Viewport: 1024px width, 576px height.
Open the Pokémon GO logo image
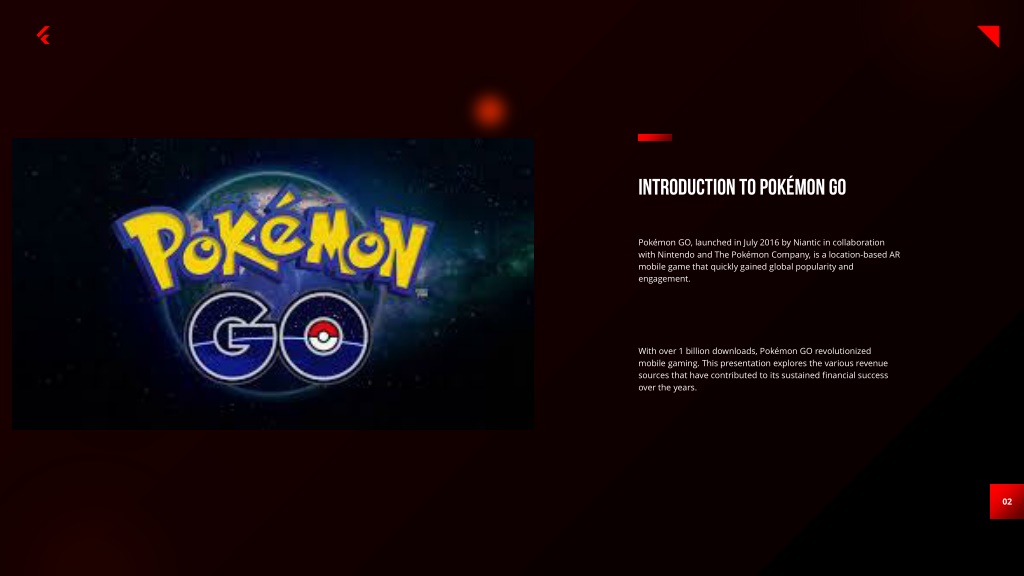point(273,283)
